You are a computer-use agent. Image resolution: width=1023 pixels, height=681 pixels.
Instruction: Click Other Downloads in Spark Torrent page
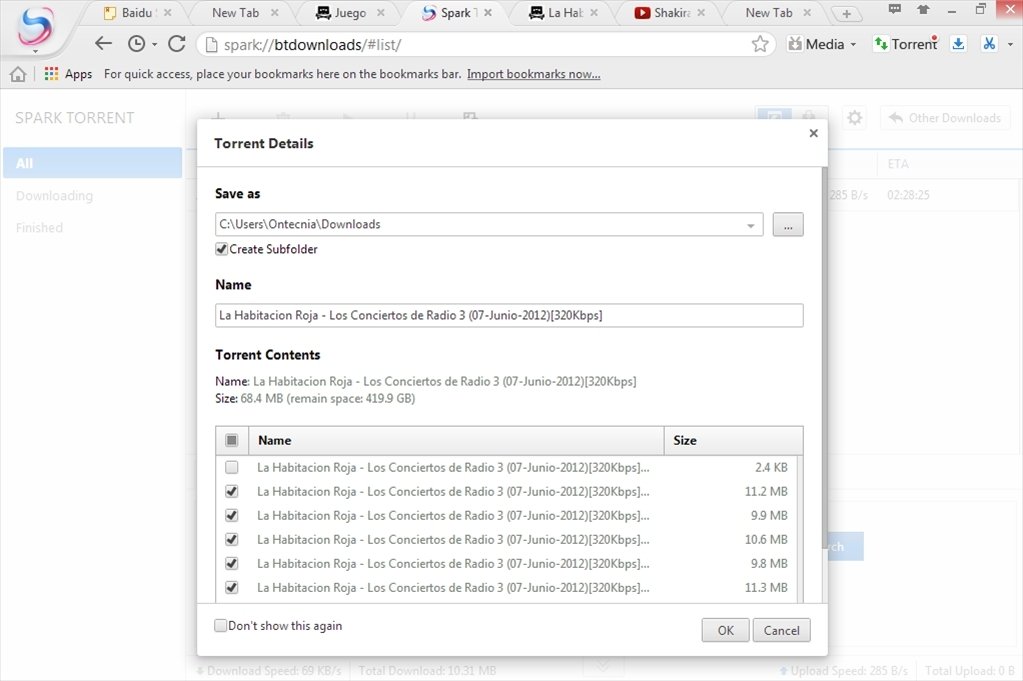pyautogui.click(x=945, y=118)
